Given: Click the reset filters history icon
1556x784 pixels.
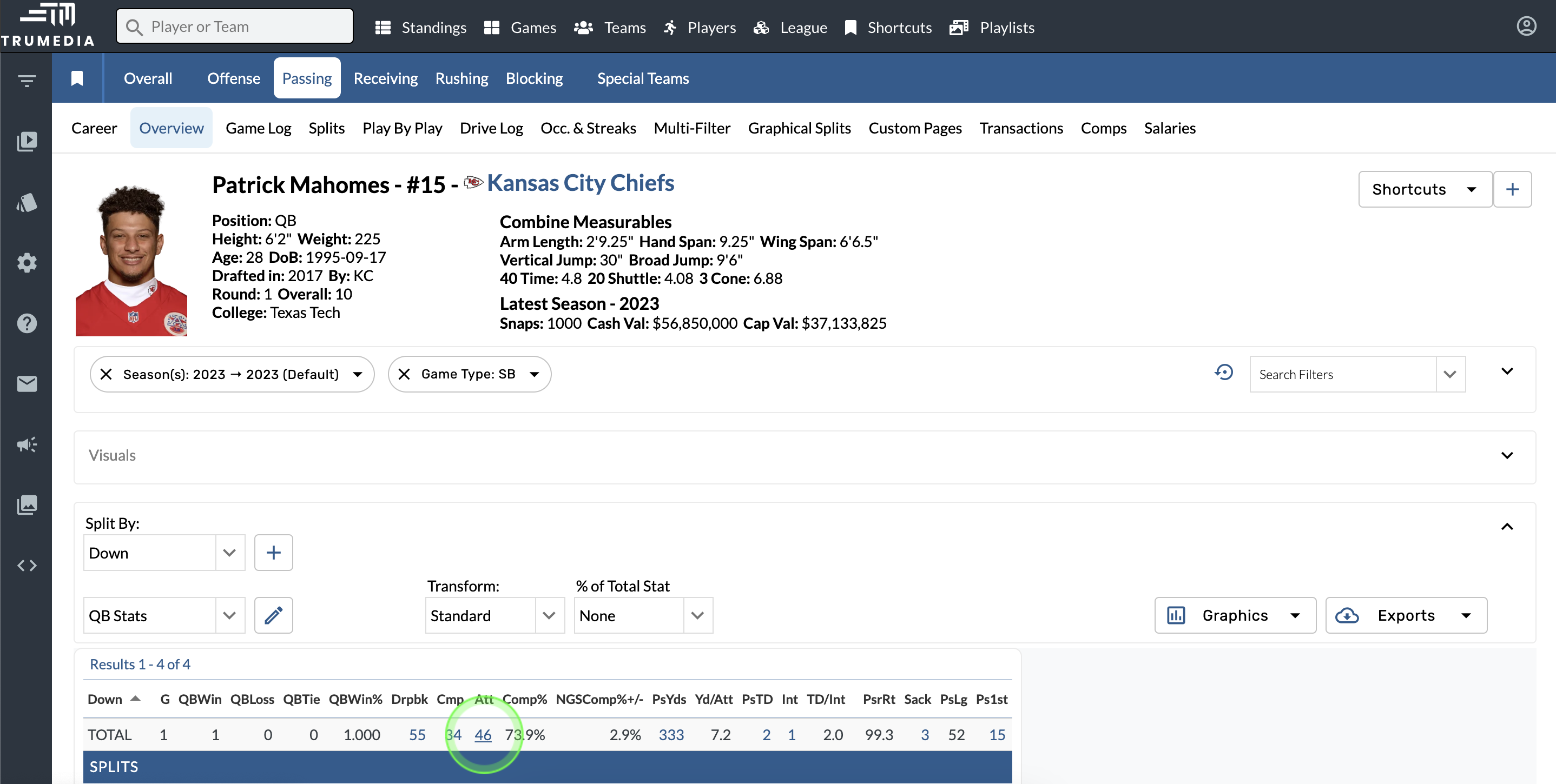Looking at the screenshot, I should [1224, 373].
